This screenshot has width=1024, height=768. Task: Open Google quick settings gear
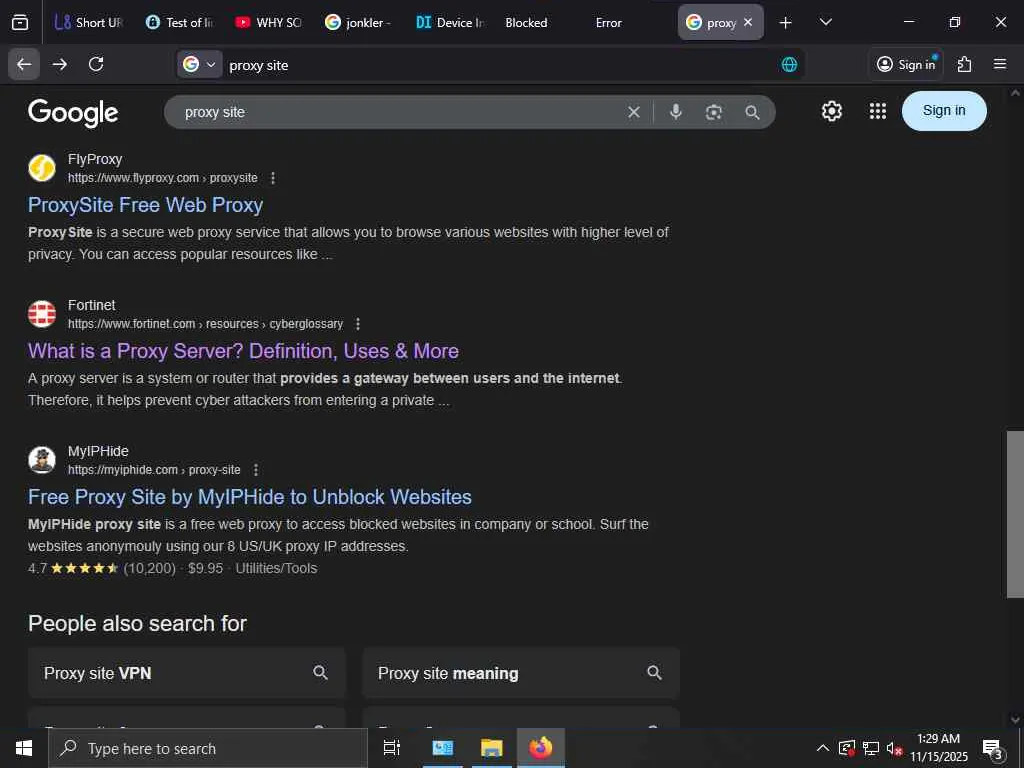(x=831, y=111)
